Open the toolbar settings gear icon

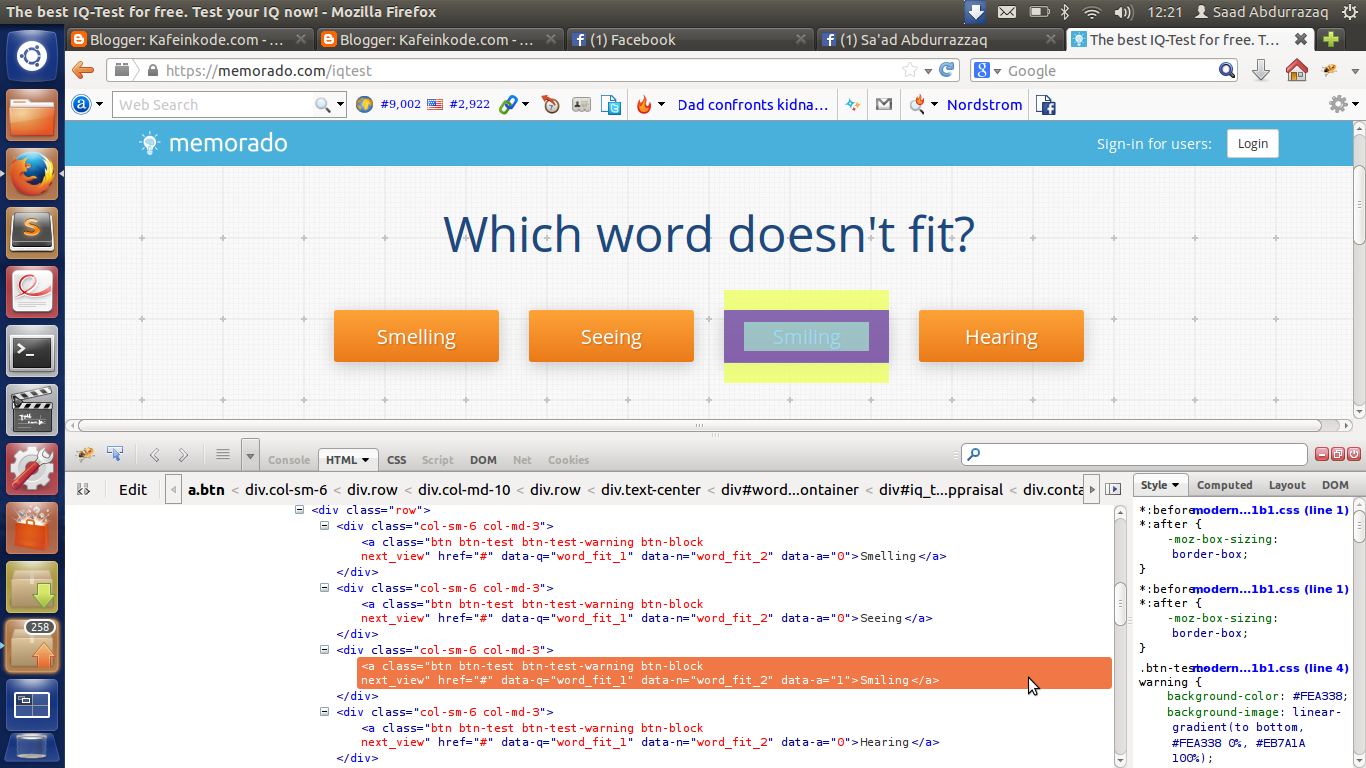(1338, 105)
